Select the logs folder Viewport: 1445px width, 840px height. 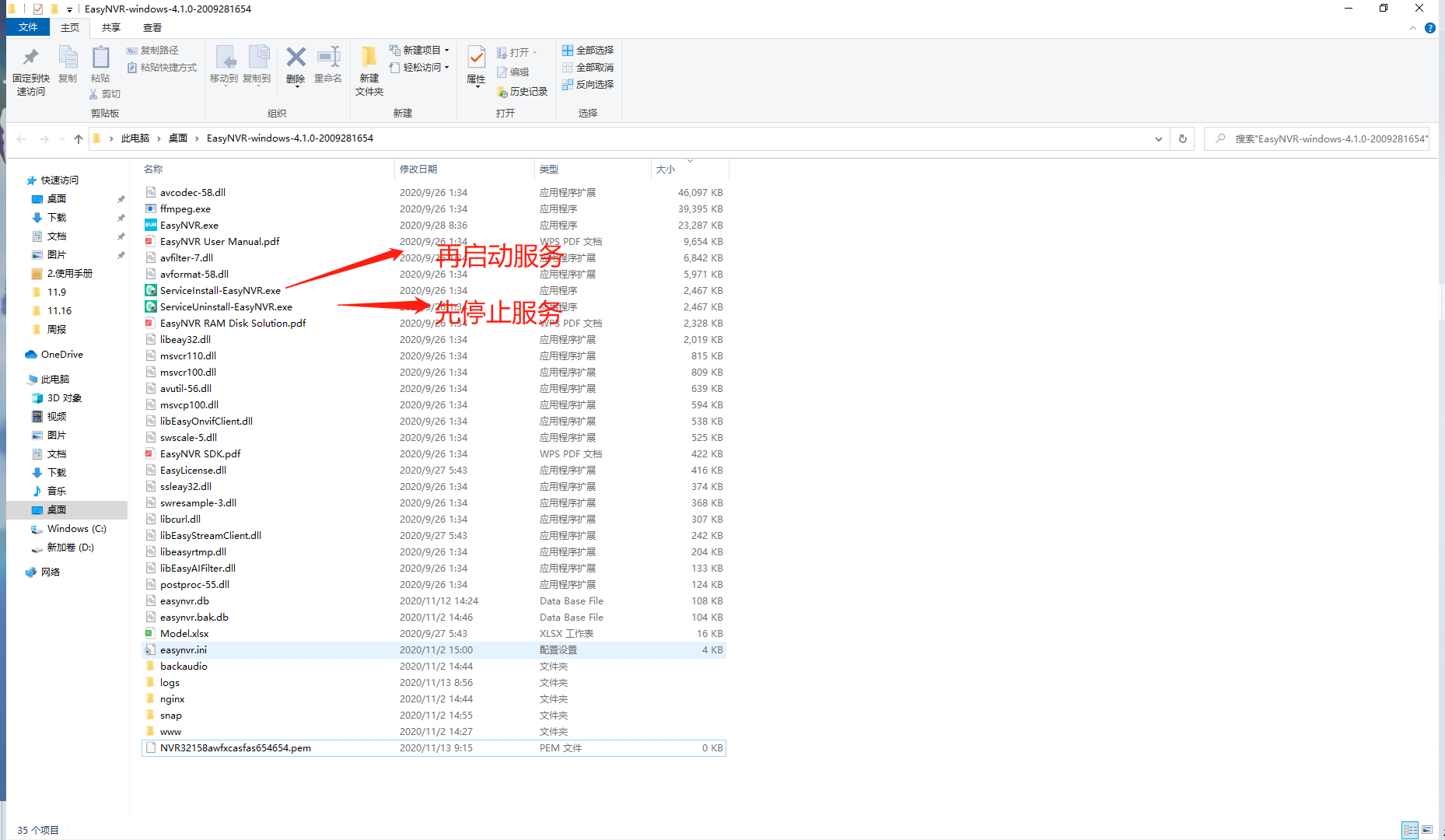click(x=170, y=683)
